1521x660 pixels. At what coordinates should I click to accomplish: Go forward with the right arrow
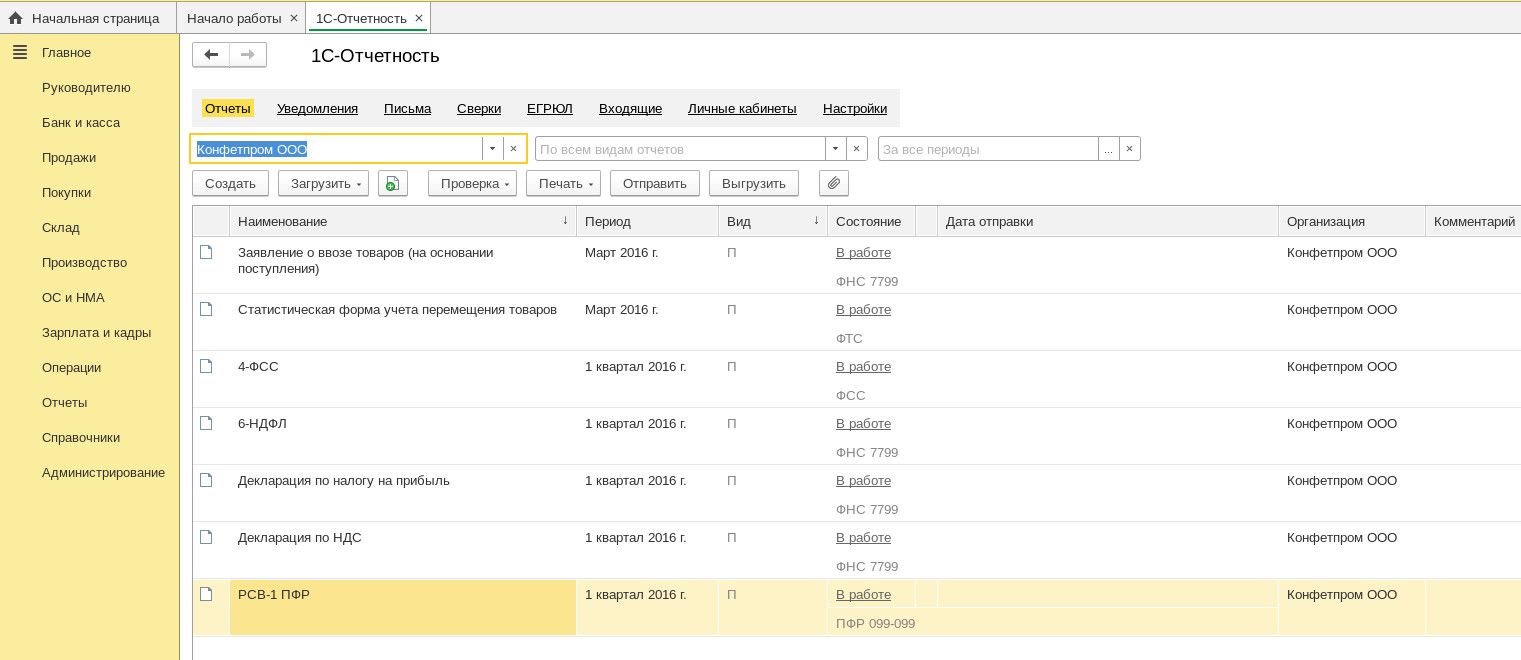[x=248, y=54]
